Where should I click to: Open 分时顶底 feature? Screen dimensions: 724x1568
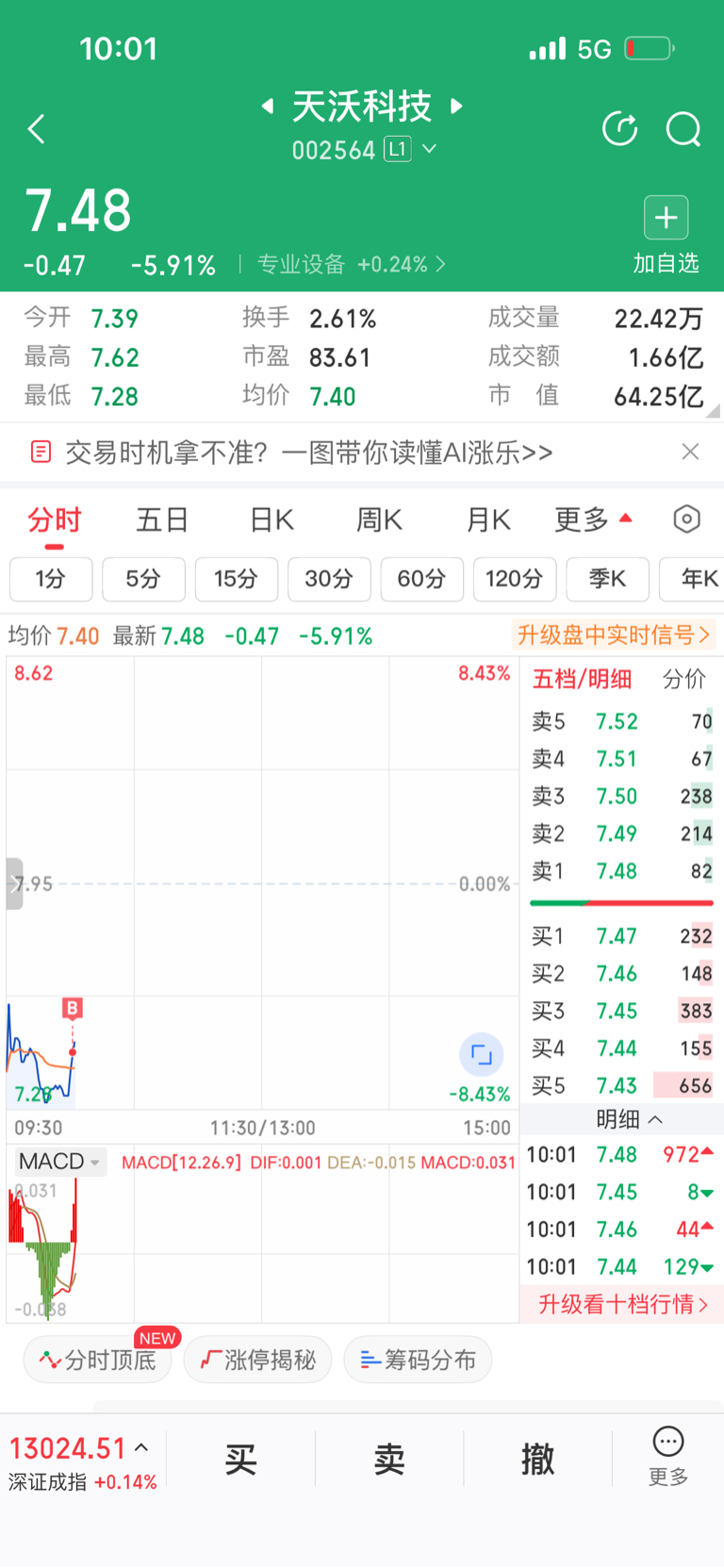[x=98, y=1360]
